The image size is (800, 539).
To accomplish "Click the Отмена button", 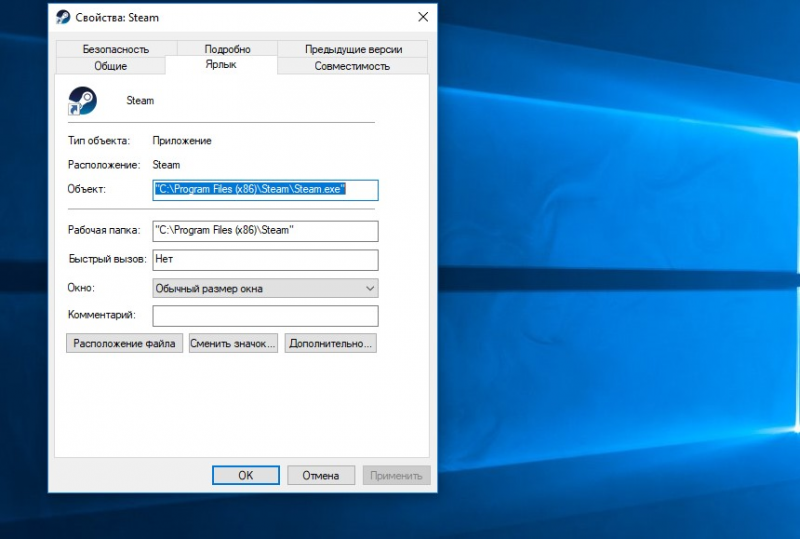I will click(320, 475).
